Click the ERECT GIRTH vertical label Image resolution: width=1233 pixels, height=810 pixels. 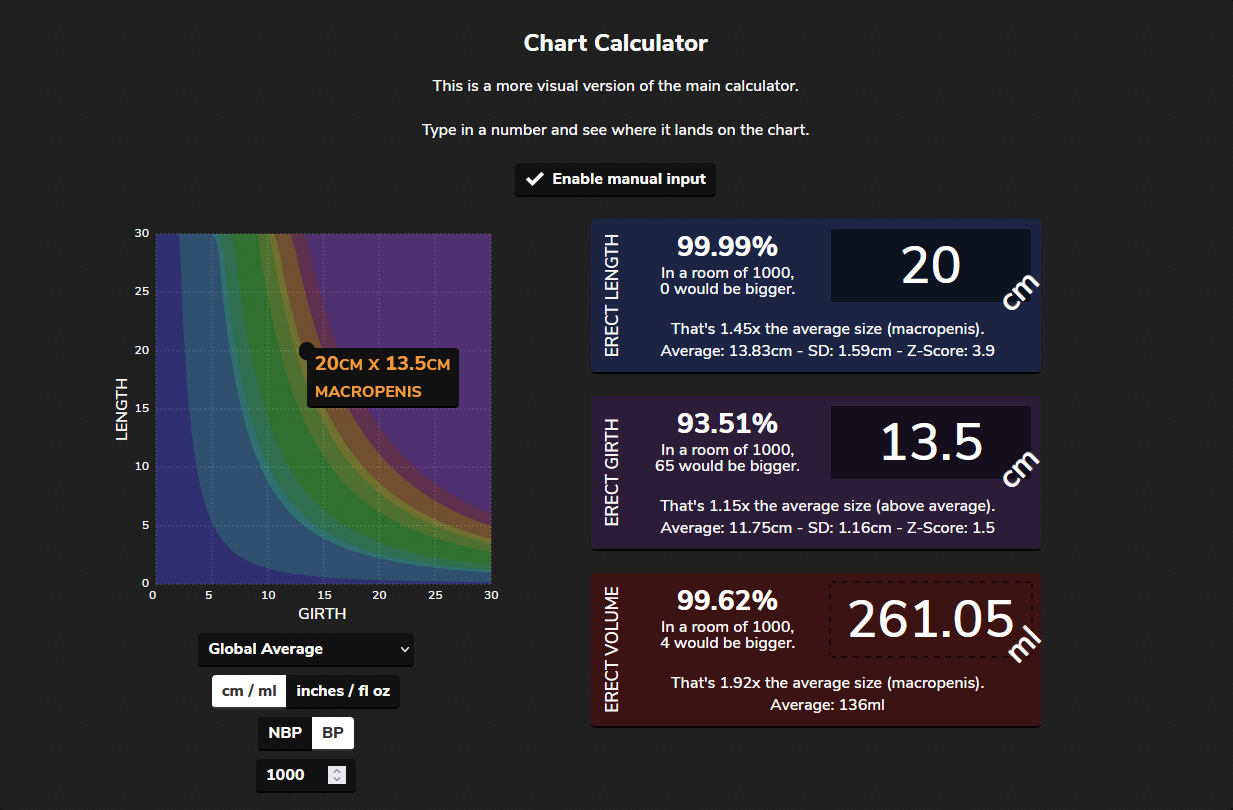(x=612, y=472)
